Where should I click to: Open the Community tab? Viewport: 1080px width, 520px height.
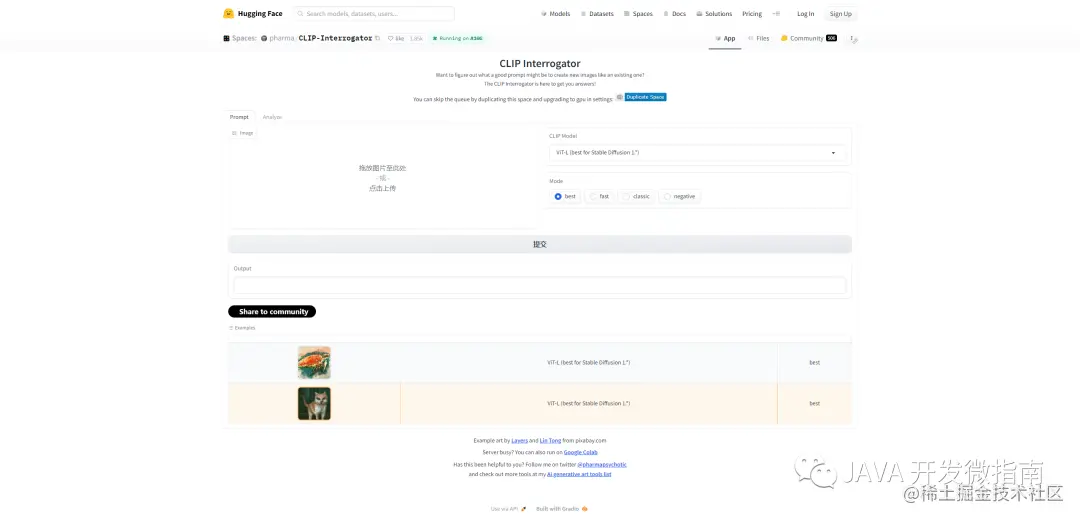click(809, 39)
